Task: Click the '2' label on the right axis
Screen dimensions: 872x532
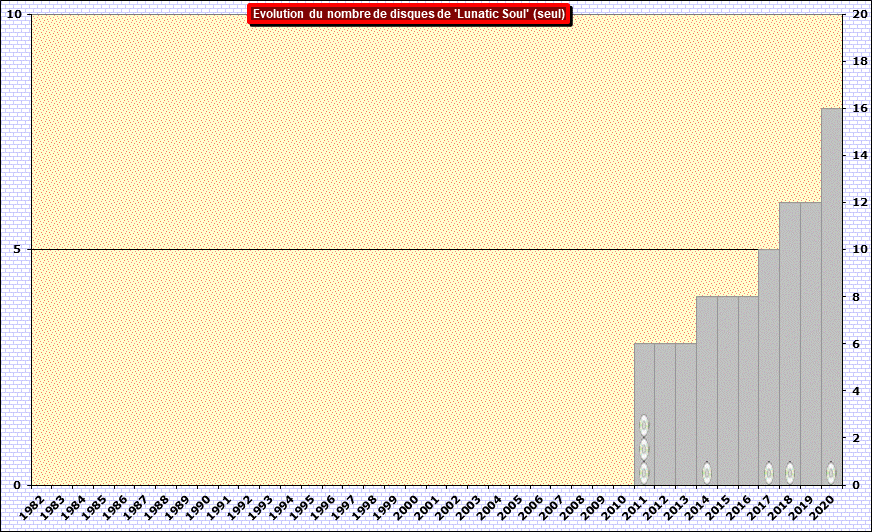Action: 856,438
